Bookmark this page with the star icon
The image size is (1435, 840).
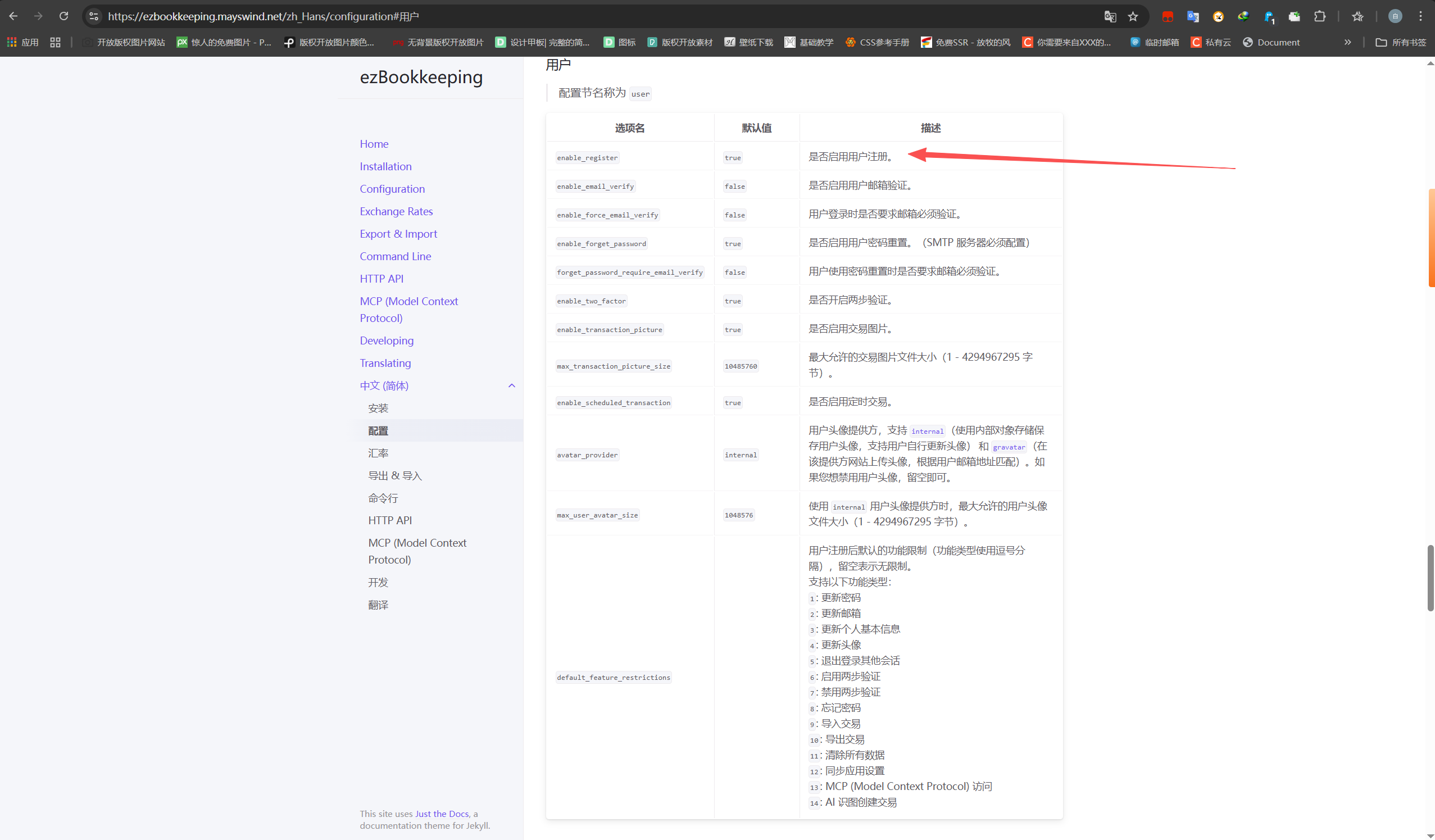point(1133,16)
